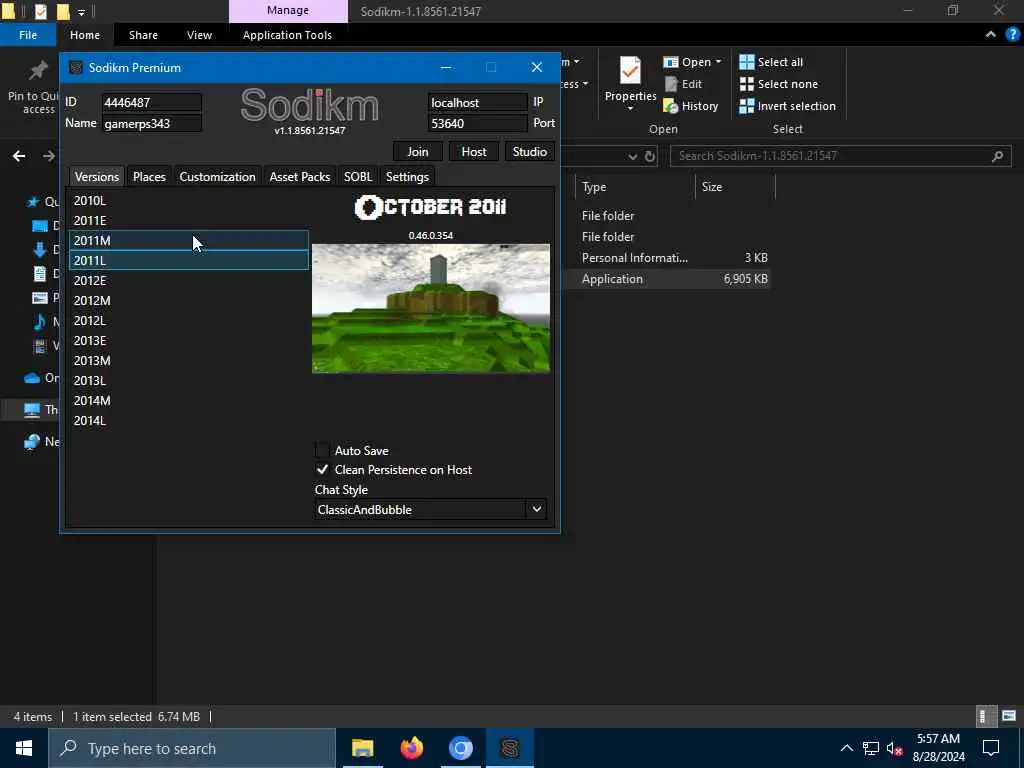The height and width of the screenshot is (768, 1024).
Task: Switch to the Versions tab
Action: (97, 176)
